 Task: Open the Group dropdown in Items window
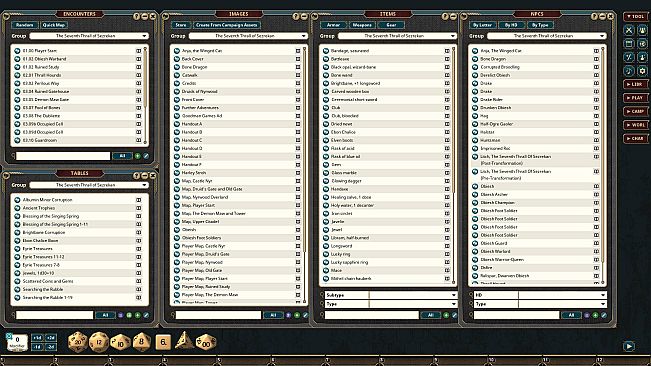(x=397, y=36)
